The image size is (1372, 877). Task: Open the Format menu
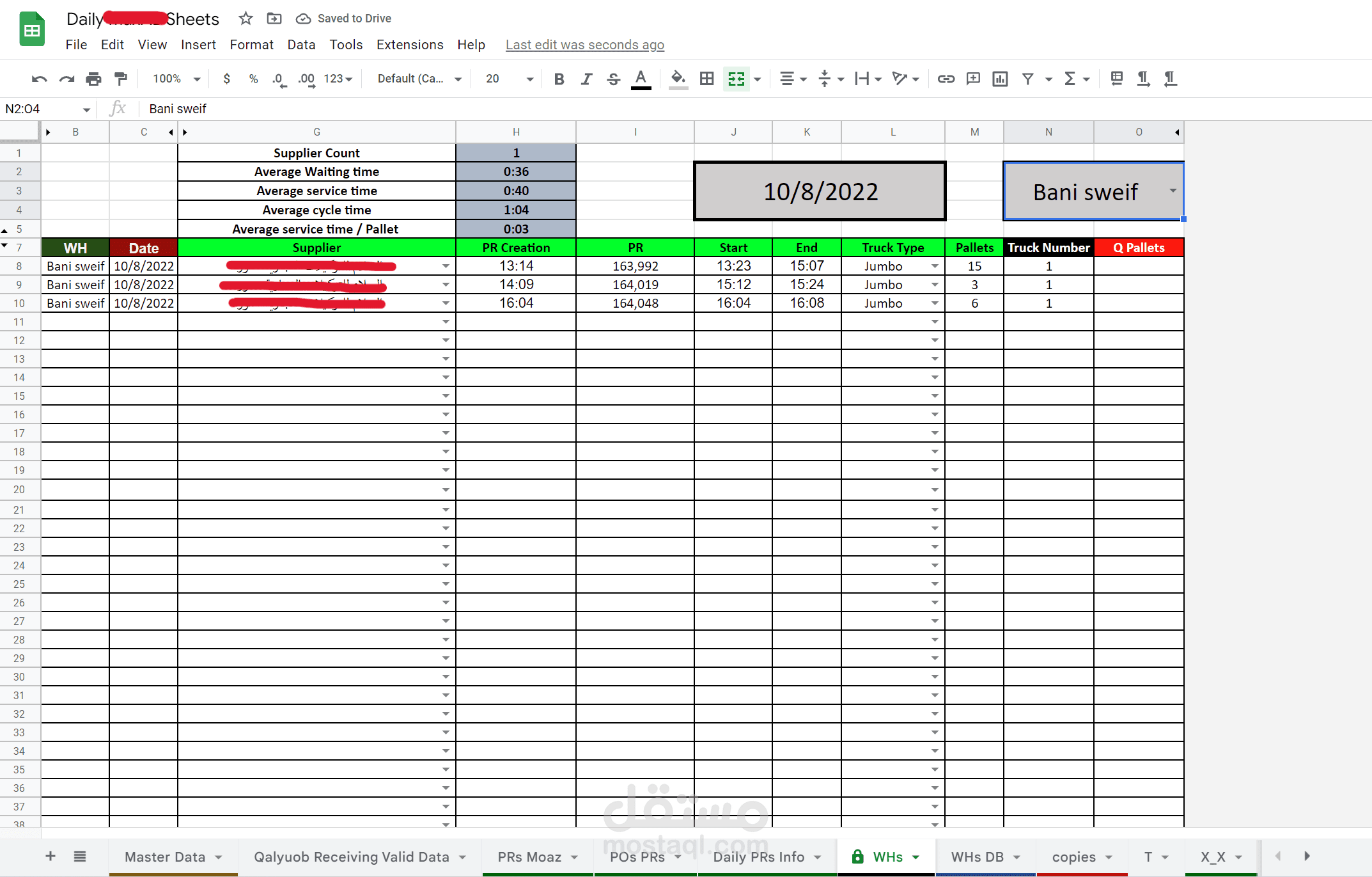[251, 45]
